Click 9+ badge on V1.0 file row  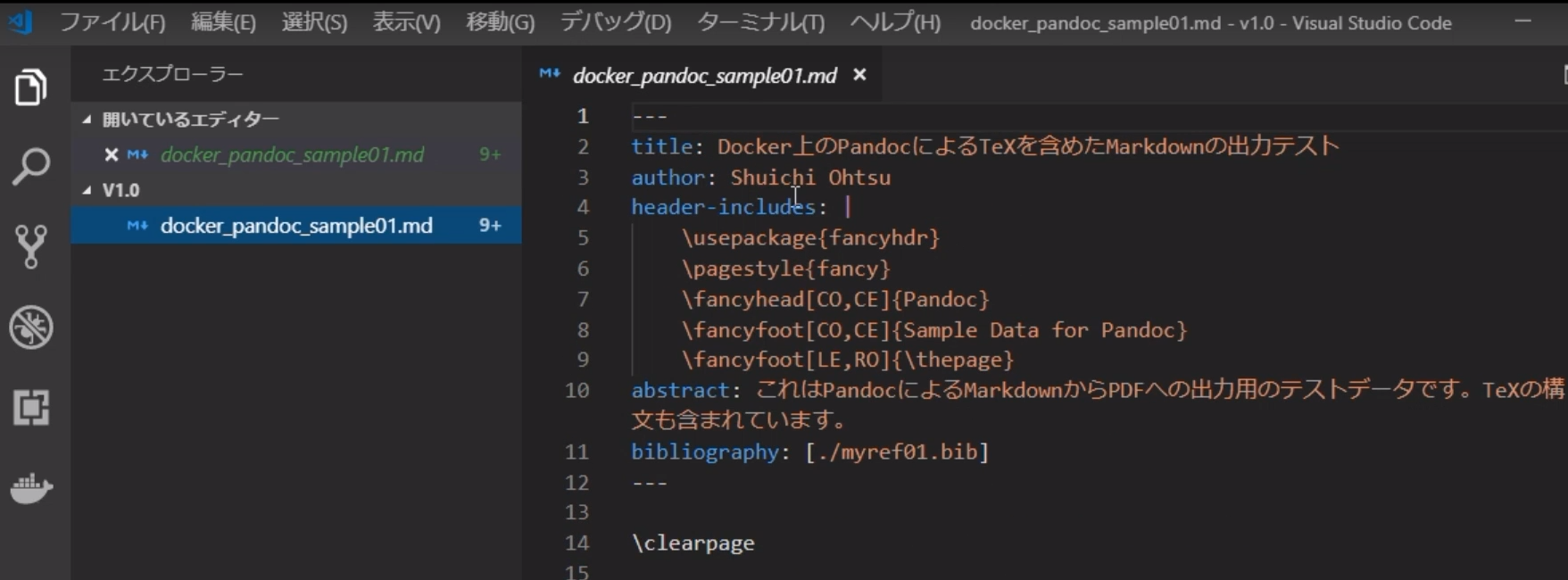tap(490, 226)
